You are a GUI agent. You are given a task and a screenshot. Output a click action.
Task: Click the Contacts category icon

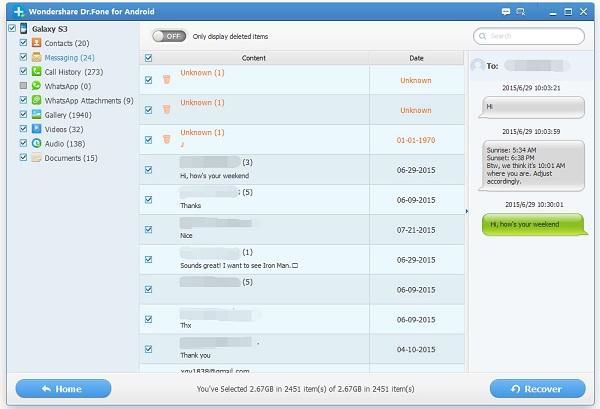[x=36, y=42]
